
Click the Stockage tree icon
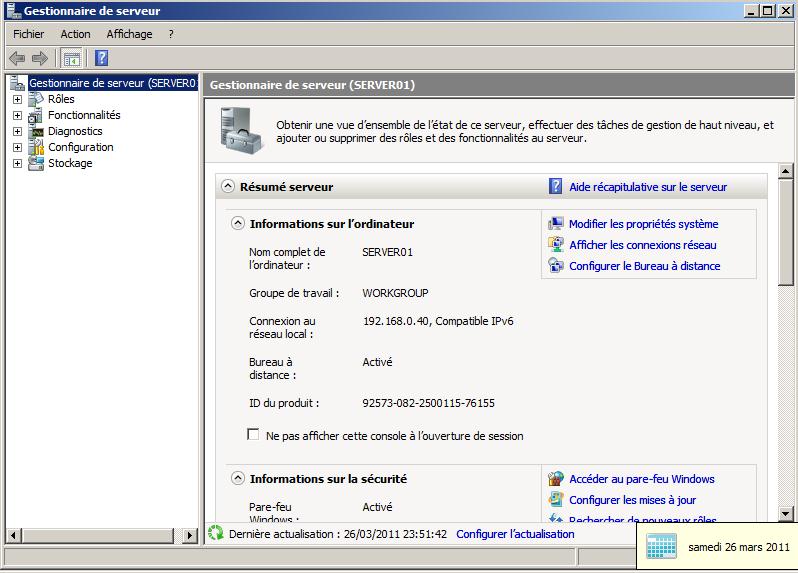(36, 163)
